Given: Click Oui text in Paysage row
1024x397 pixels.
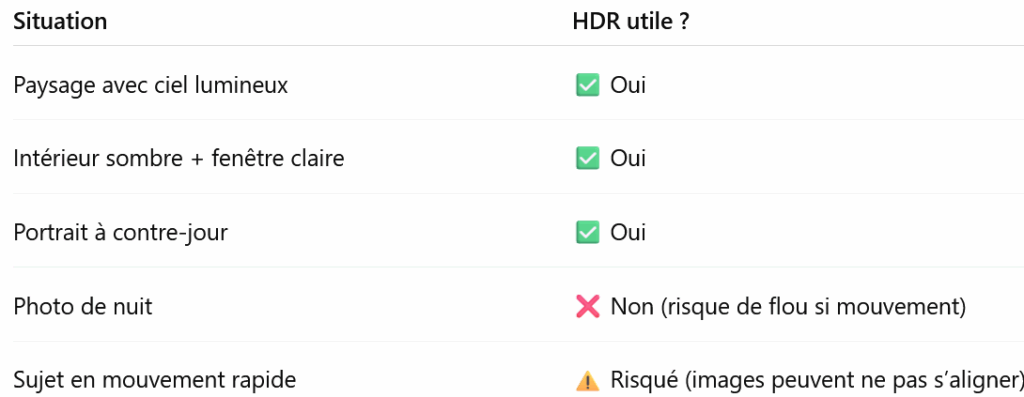Looking at the screenshot, I should (628, 86).
